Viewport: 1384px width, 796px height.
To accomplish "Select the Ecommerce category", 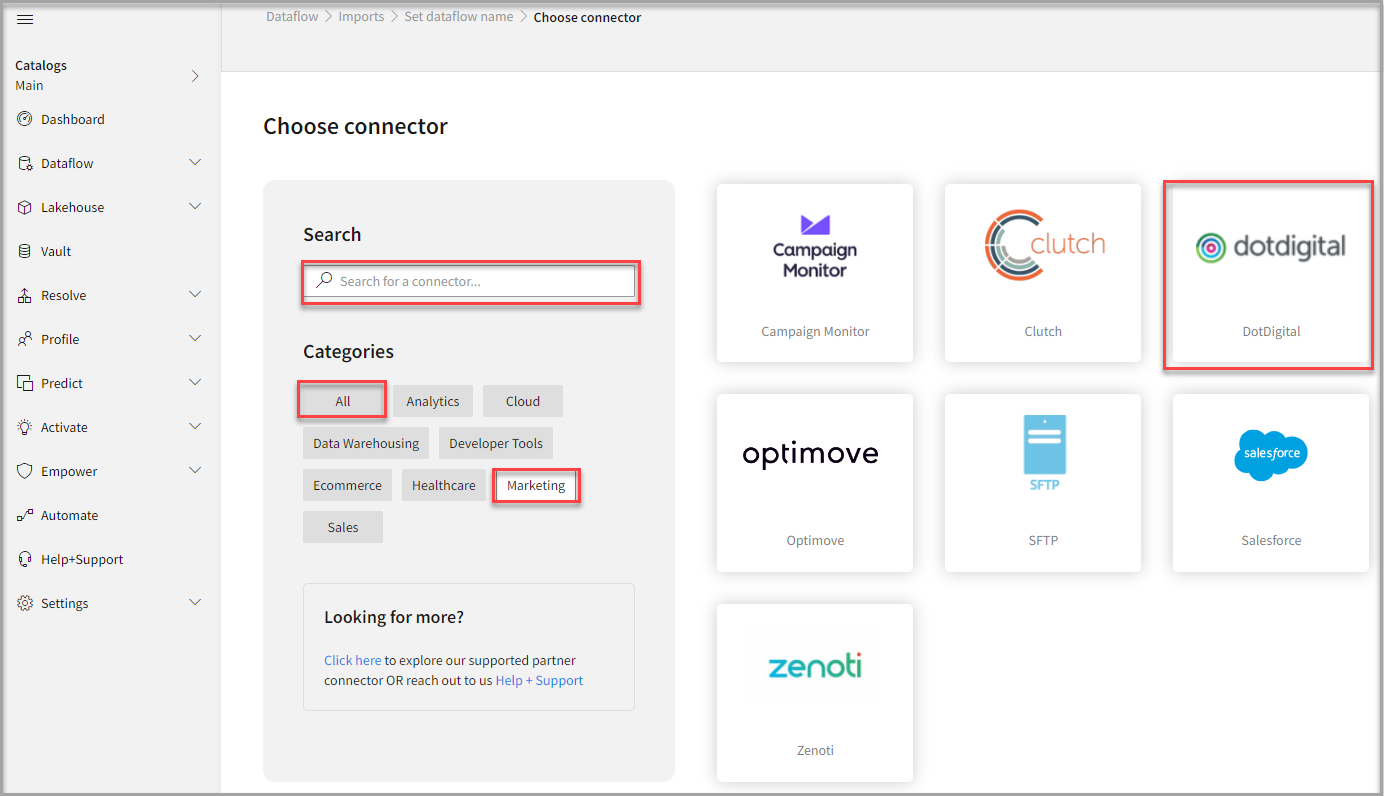I will pyautogui.click(x=347, y=485).
